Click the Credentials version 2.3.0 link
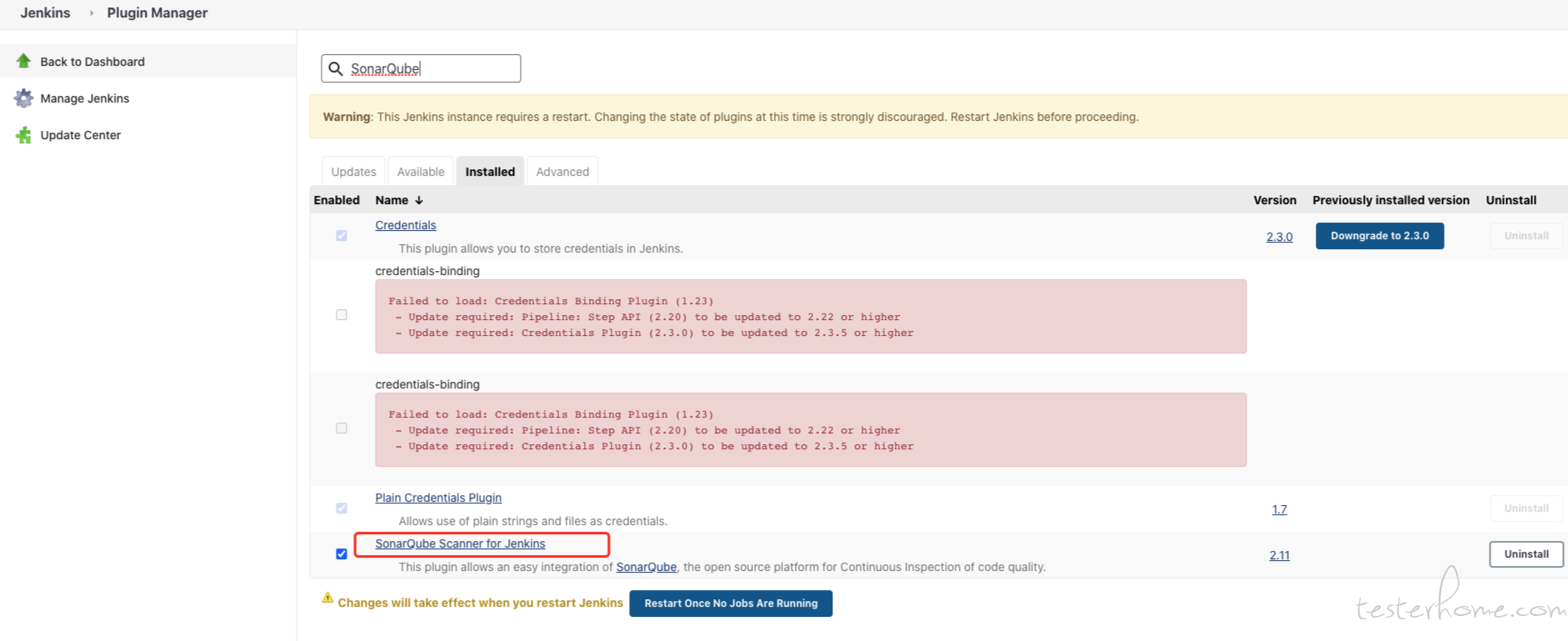 [x=1280, y=237]
